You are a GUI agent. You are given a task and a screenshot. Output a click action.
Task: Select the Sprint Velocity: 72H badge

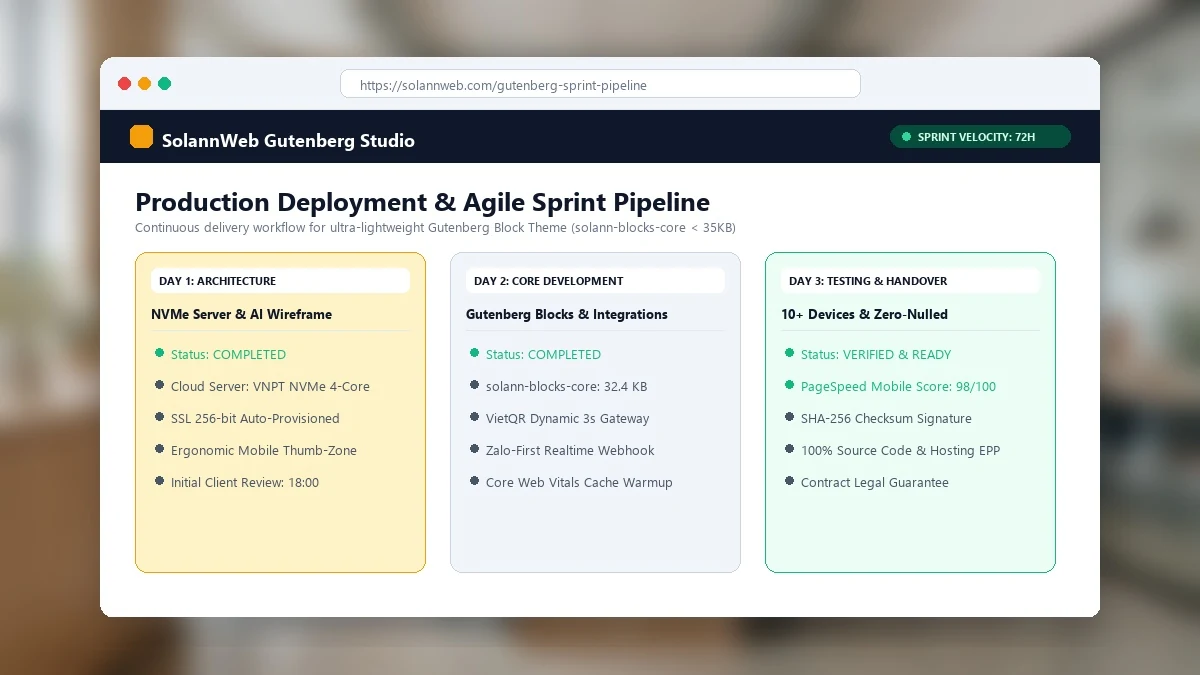click(980, 137)
